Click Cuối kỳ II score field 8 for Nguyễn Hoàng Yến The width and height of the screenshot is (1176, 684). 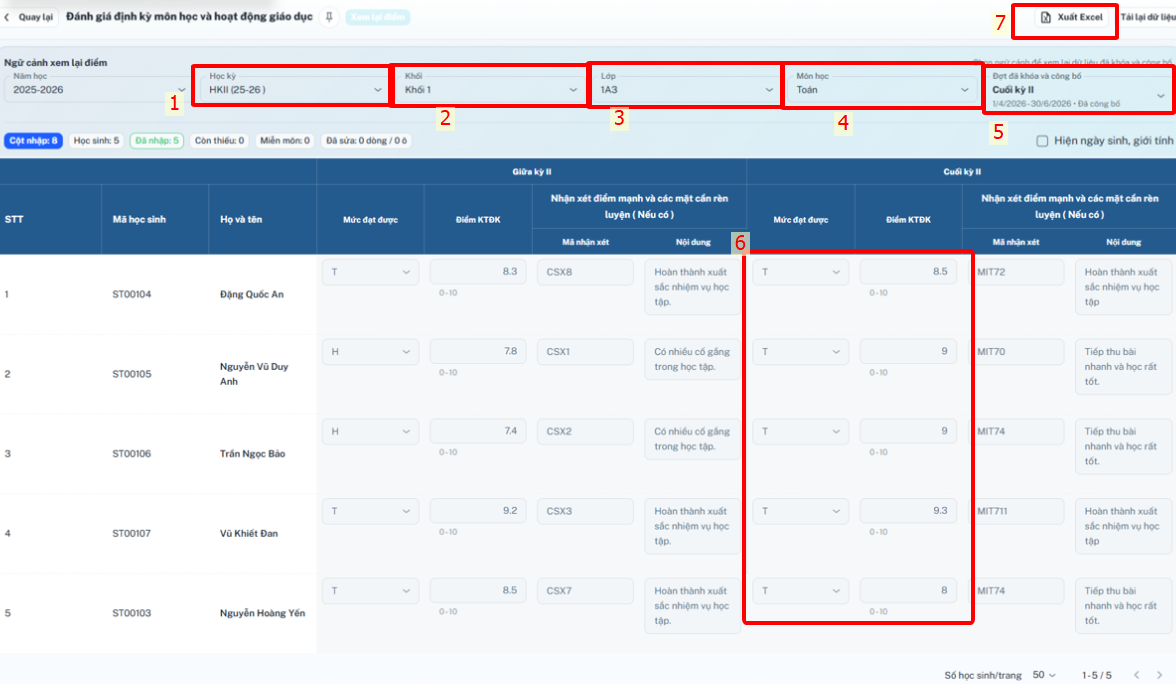(x=908, y=590)
